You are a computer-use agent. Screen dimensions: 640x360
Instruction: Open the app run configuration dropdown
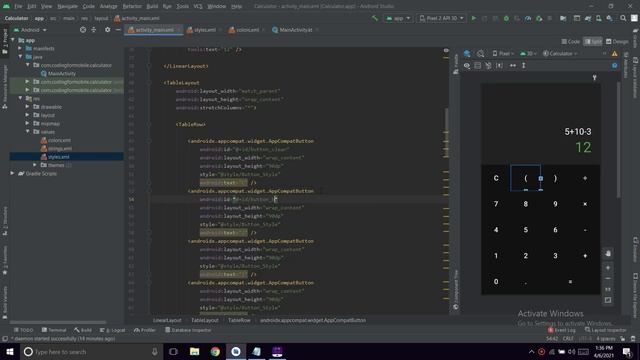[x=398, y=18]
